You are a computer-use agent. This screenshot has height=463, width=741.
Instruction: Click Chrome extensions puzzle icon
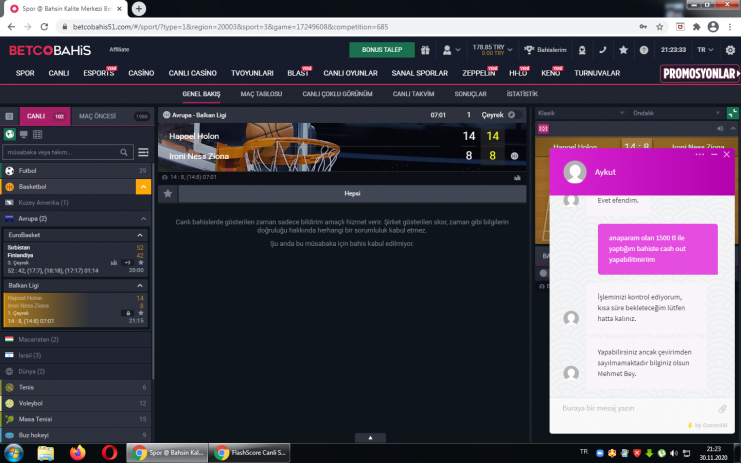[697, 27]
